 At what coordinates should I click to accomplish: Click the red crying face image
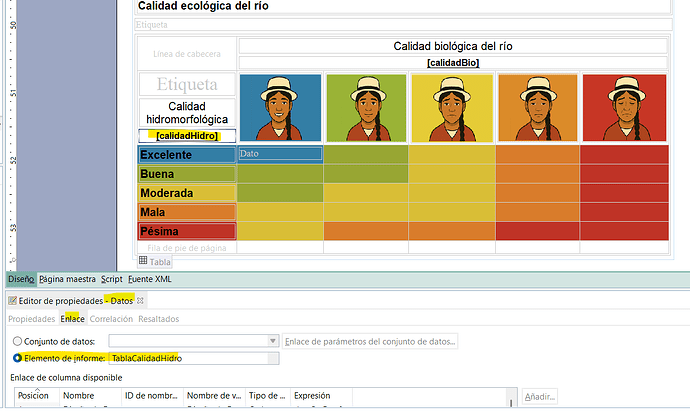(x=624, y=107)
